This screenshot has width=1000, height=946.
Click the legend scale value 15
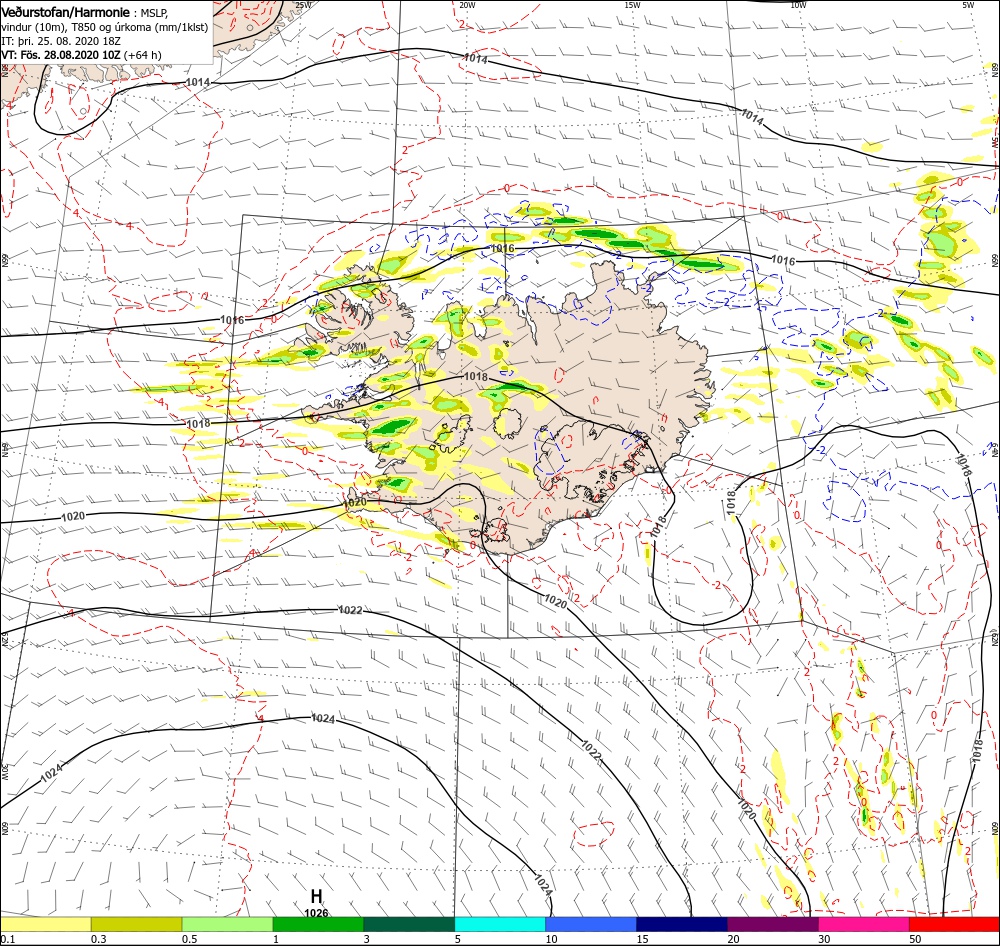coord(642,939)
